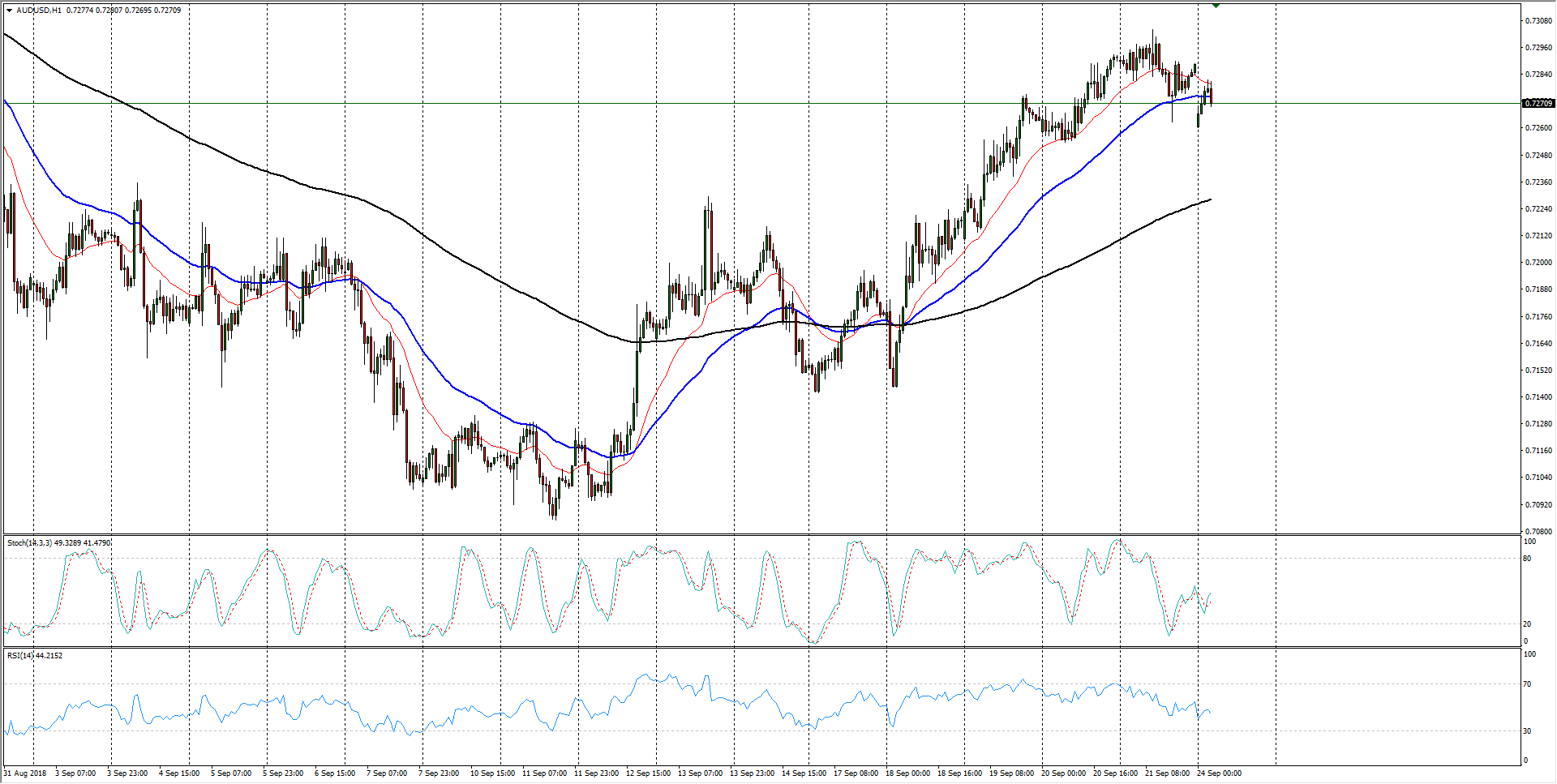This screenshot has height=784, width=1557.
Task: Click the RSI scale value 70
Action: click(x=1527, y=684)
